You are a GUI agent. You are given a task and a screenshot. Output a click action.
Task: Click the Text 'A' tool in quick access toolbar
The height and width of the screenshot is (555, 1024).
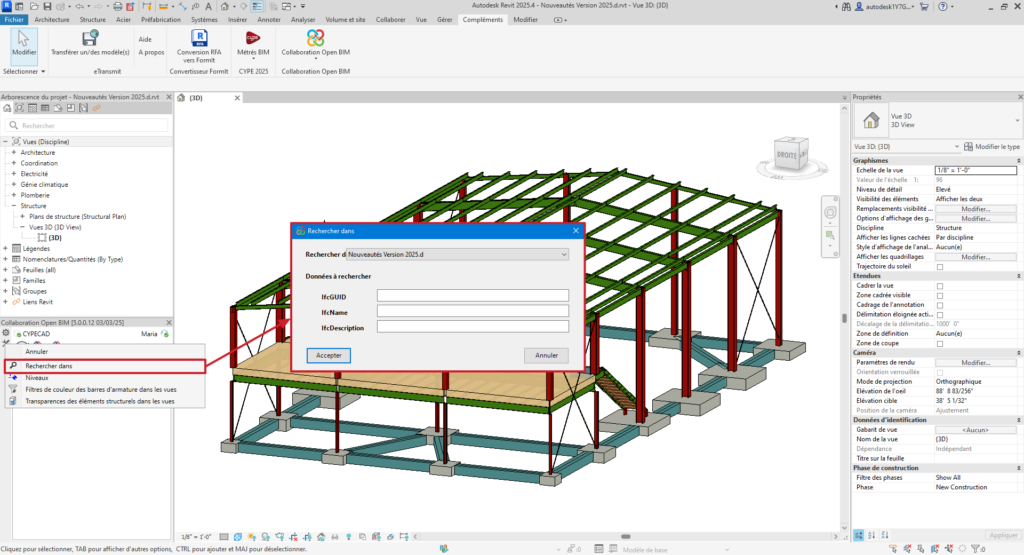click(208, 7)
